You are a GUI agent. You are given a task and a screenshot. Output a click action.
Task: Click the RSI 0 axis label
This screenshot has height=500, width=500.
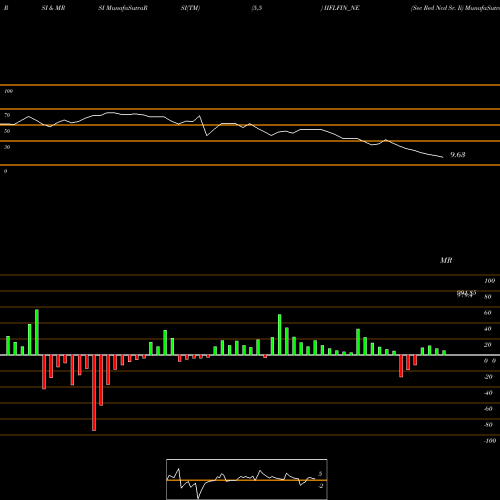[x=5, y=171]
